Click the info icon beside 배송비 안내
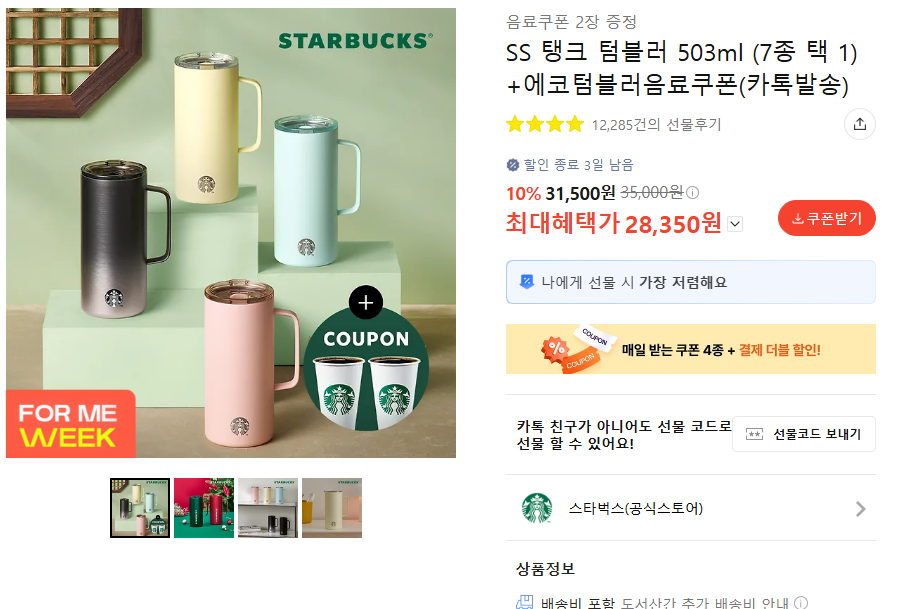Screen dimensions: 906x609 click(x=801, y=603)
